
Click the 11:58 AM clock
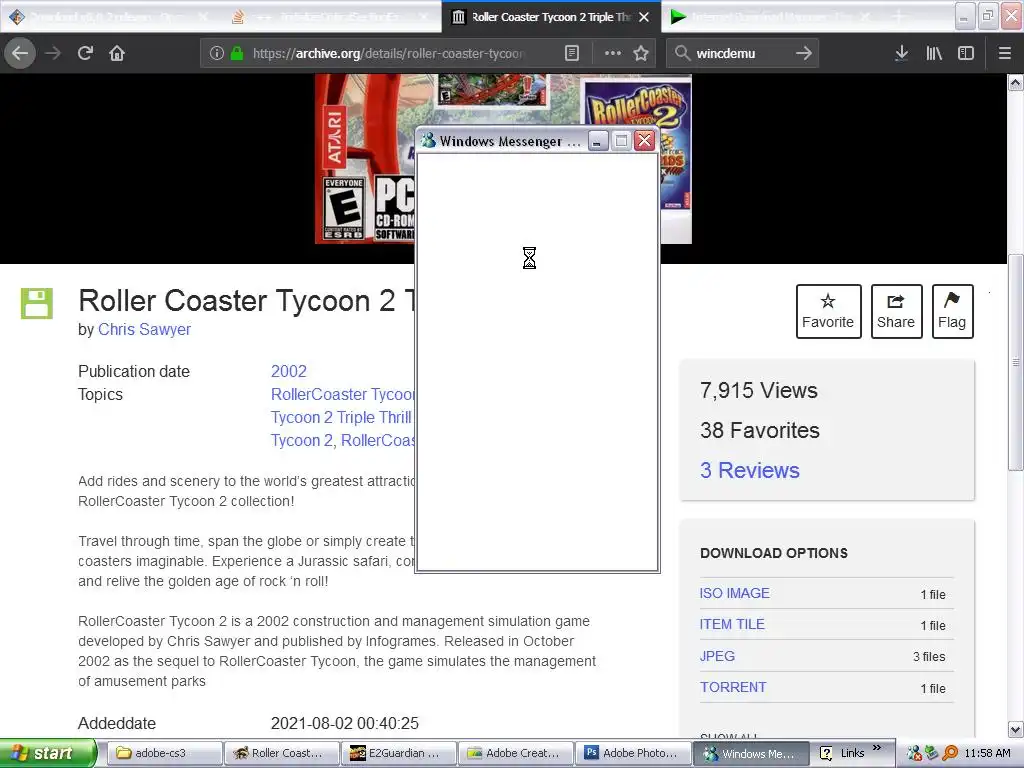coord(987,753)
